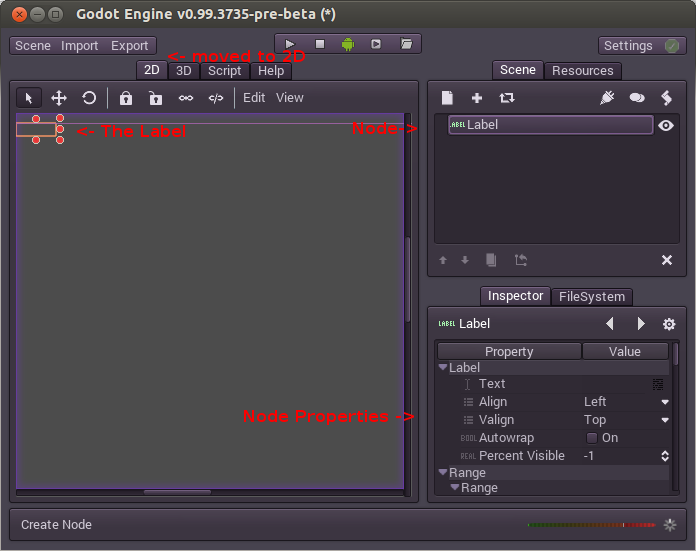The height and width of the screenshot is (551, 696).
Task: Switch to the Script tab
Action: 224,71
